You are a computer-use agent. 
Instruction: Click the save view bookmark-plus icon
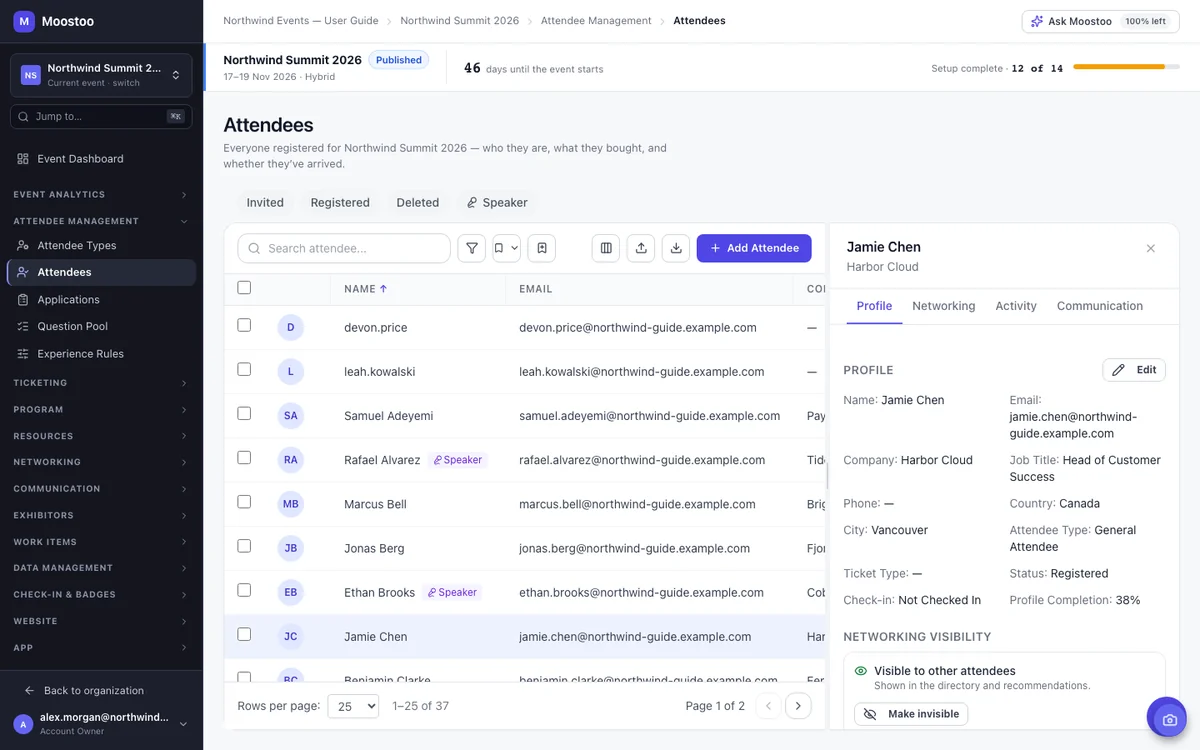tap(541, 248)
